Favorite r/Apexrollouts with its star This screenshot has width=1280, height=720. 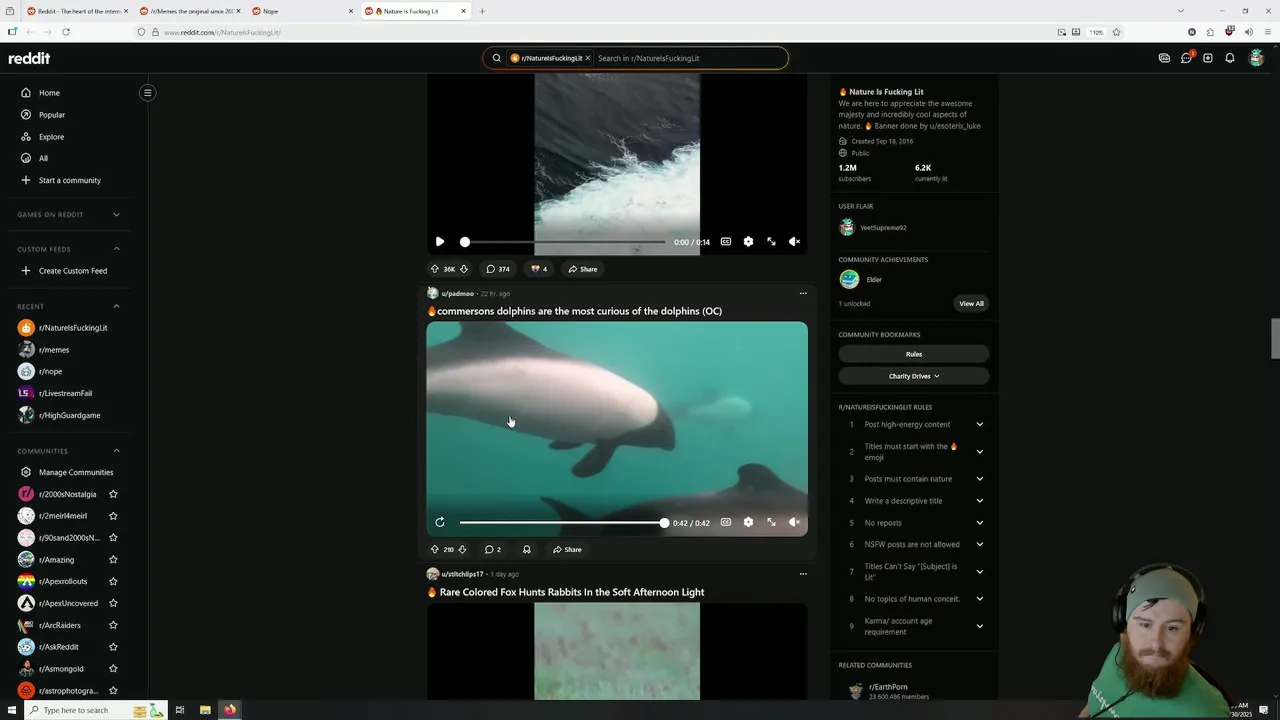(x=113, y=581)
